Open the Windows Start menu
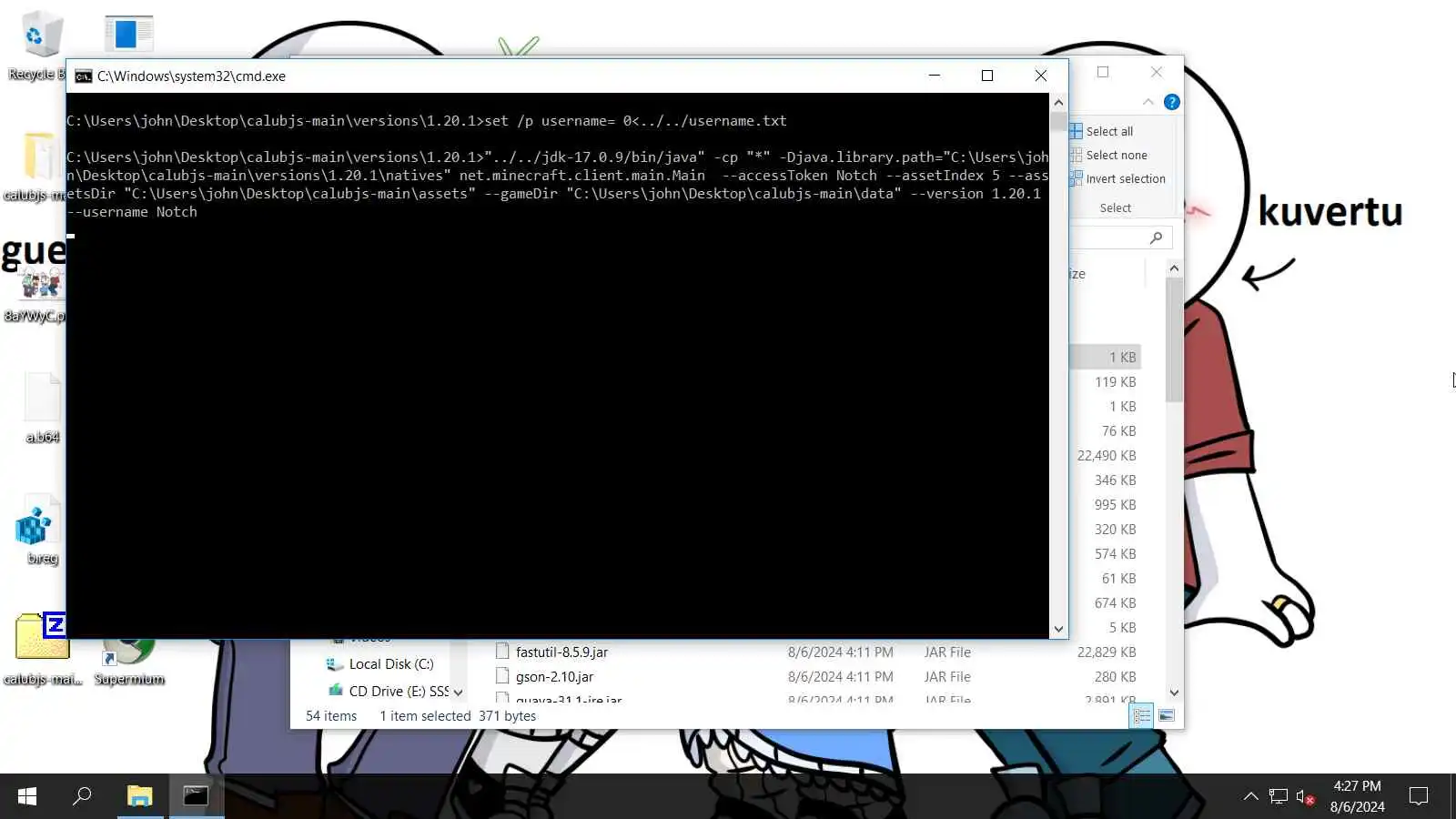1456x819 pixels. pos(27,796)
